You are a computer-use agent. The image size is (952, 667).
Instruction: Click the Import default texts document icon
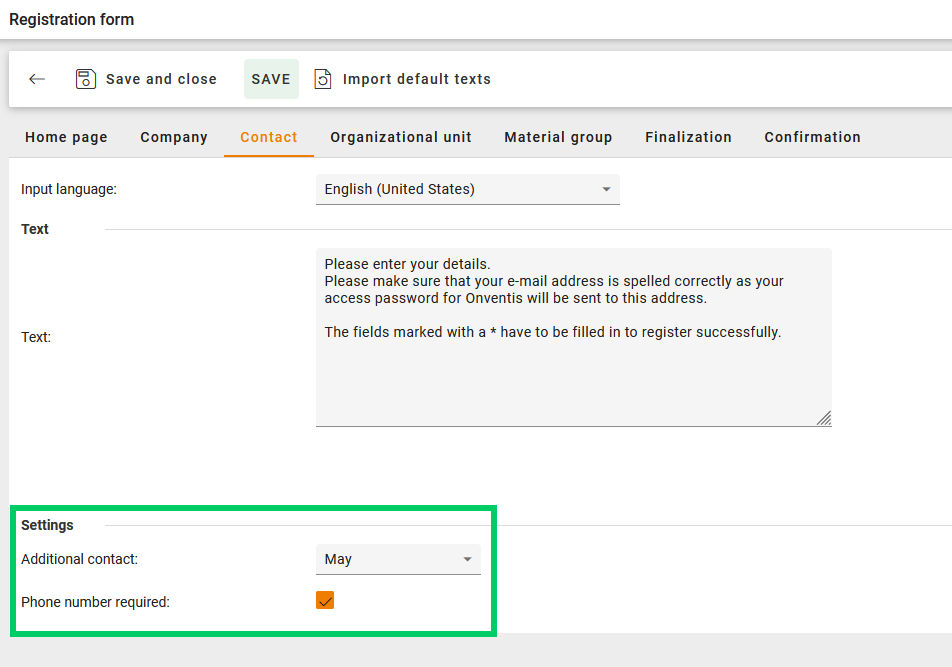point(322,79)
